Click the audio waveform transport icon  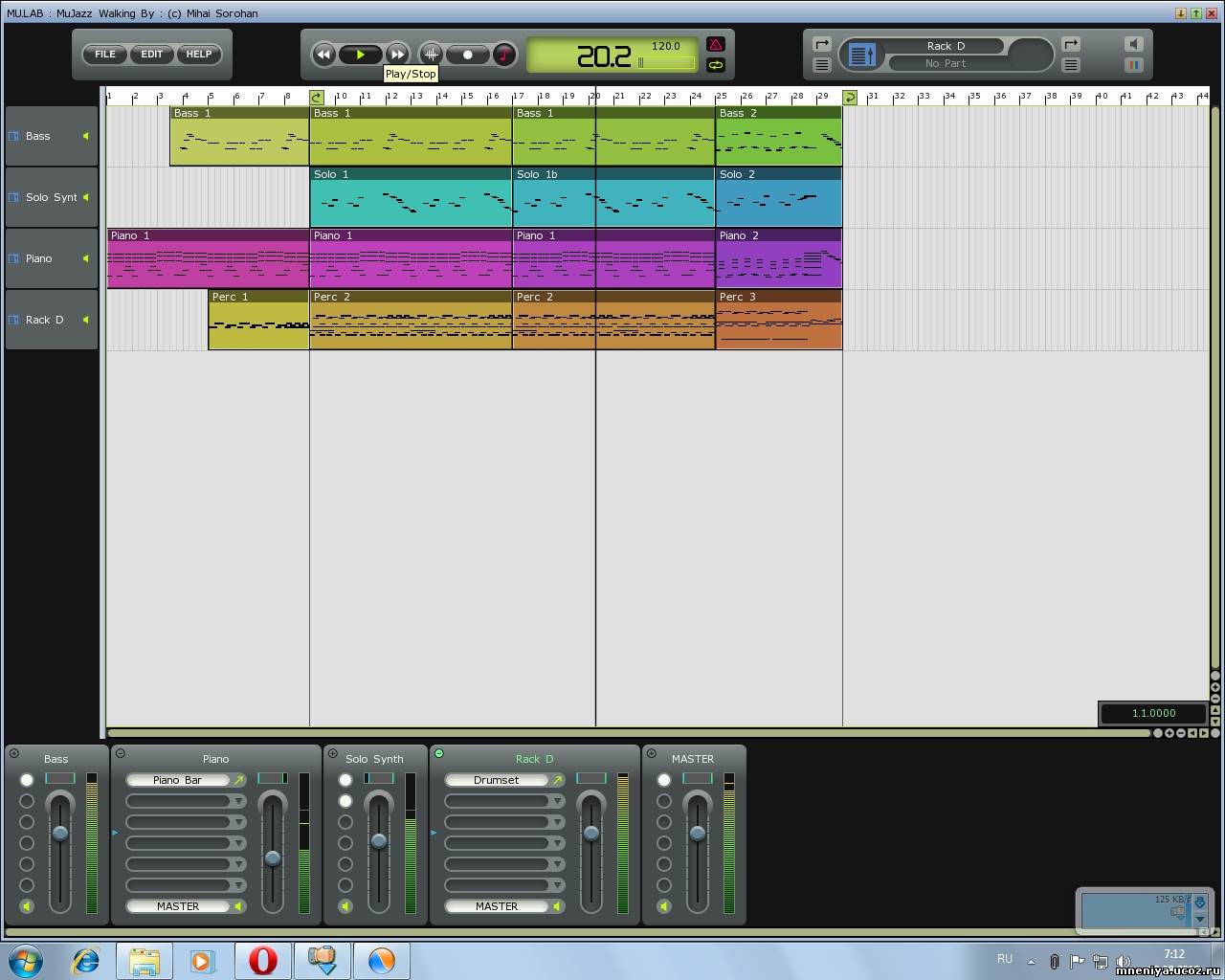pyautogui.click(x=432, y=55)
